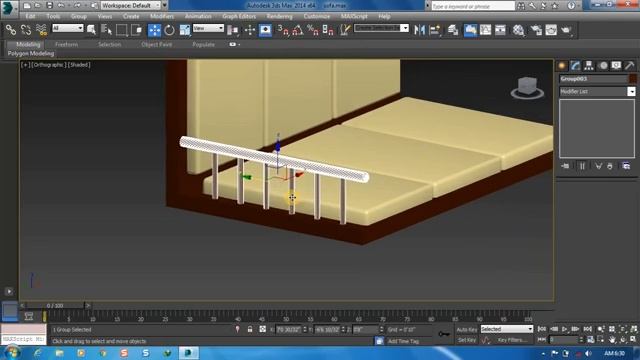Click the Save File icon in quick access toolbar

49,6
